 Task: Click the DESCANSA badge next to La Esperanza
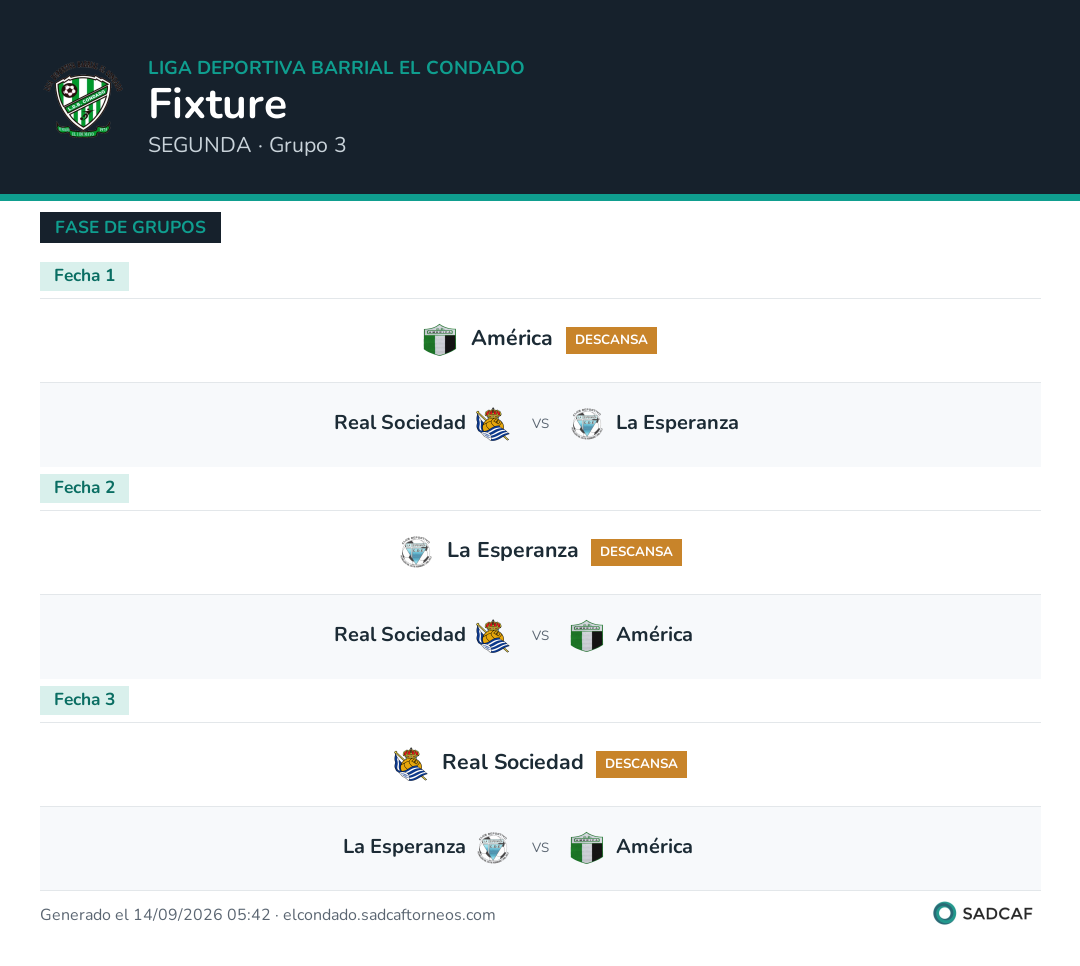click(636, 553)
